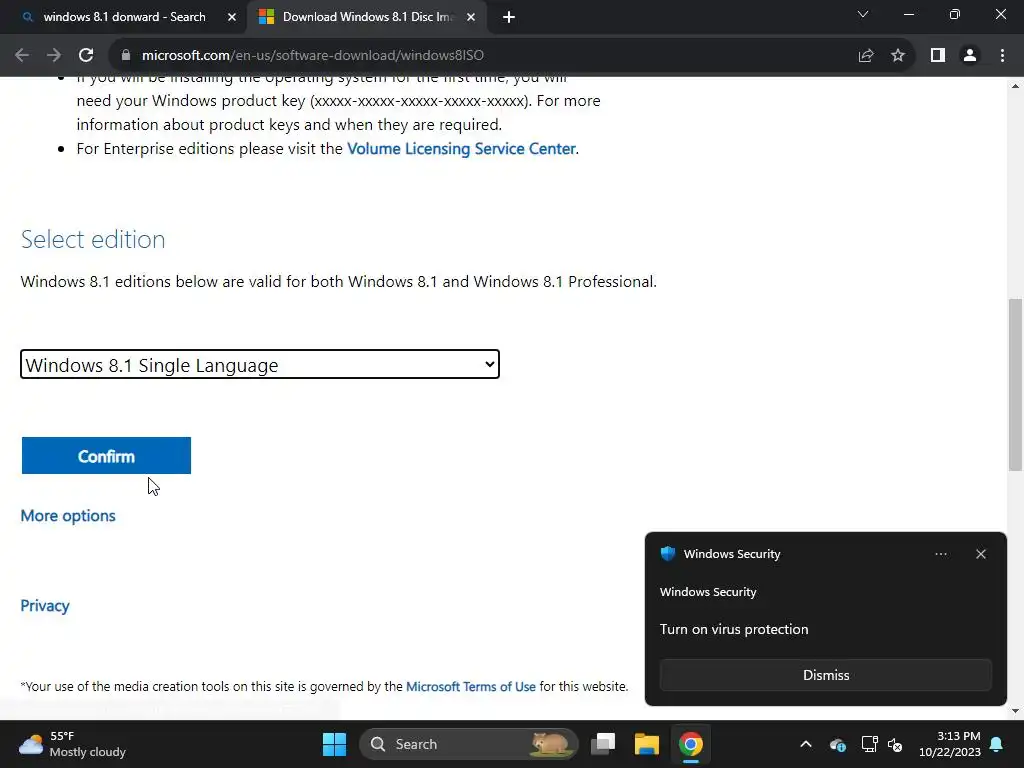Image resolution: width=1024 pixels, height=768 pixels.
Task: Click the scrollbar up arrow
Action: (1015, 86)
